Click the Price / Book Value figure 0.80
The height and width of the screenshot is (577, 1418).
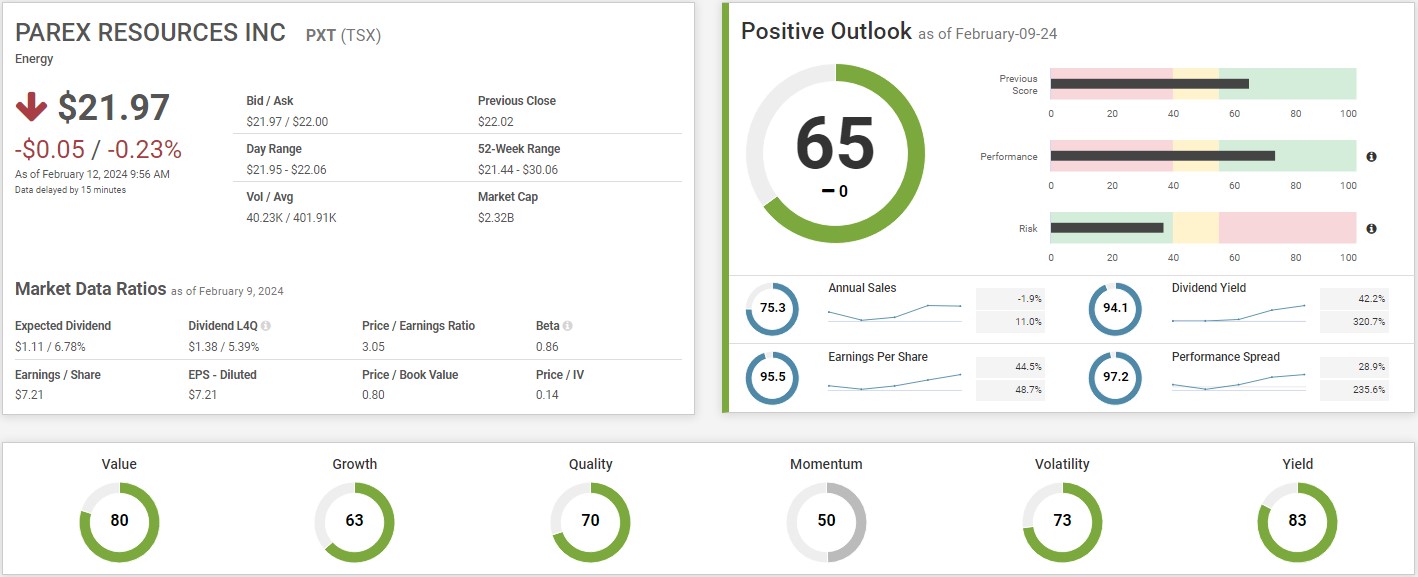pos(373,395)
